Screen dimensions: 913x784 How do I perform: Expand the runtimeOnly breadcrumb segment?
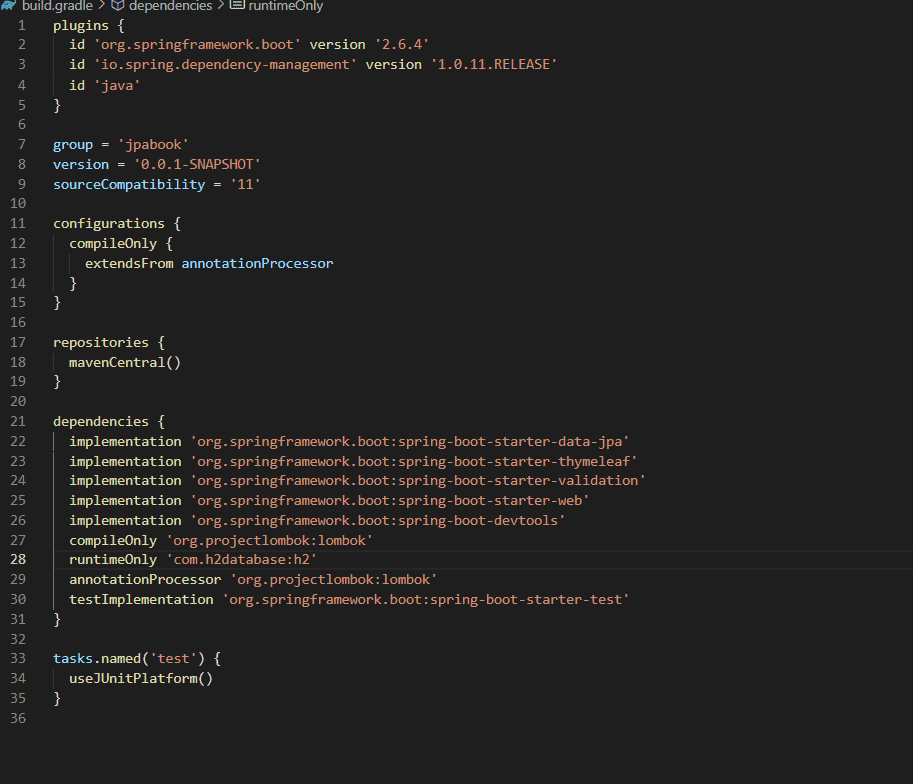285,6
